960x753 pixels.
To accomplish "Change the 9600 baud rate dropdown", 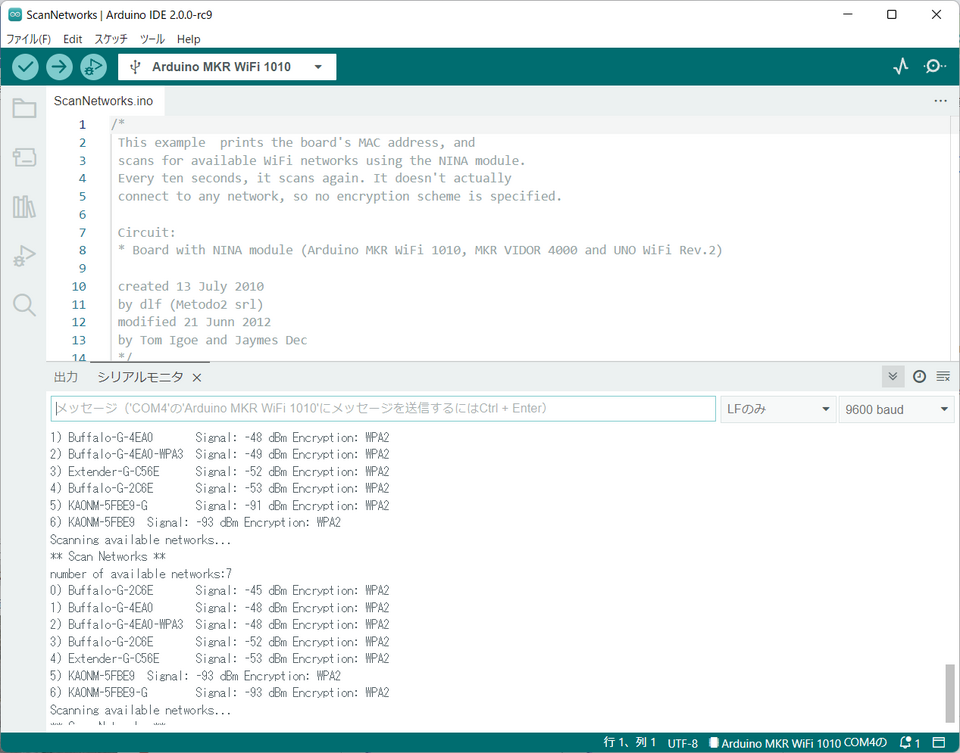I will [896, 409].
